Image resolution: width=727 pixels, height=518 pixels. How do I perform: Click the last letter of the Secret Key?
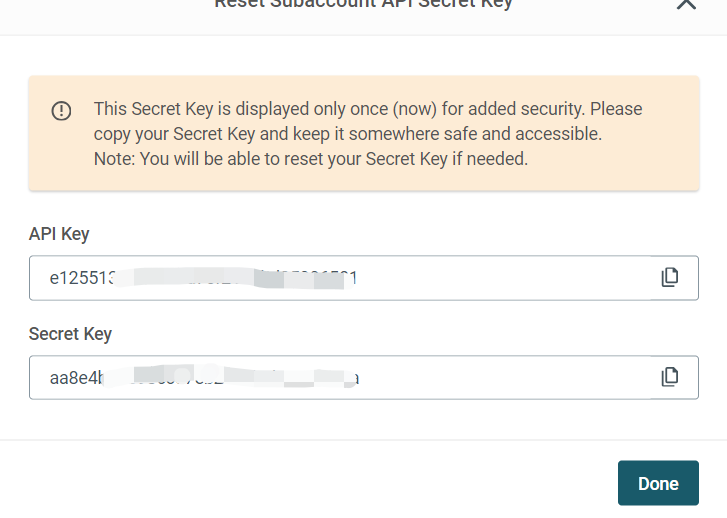click(356, 378)
